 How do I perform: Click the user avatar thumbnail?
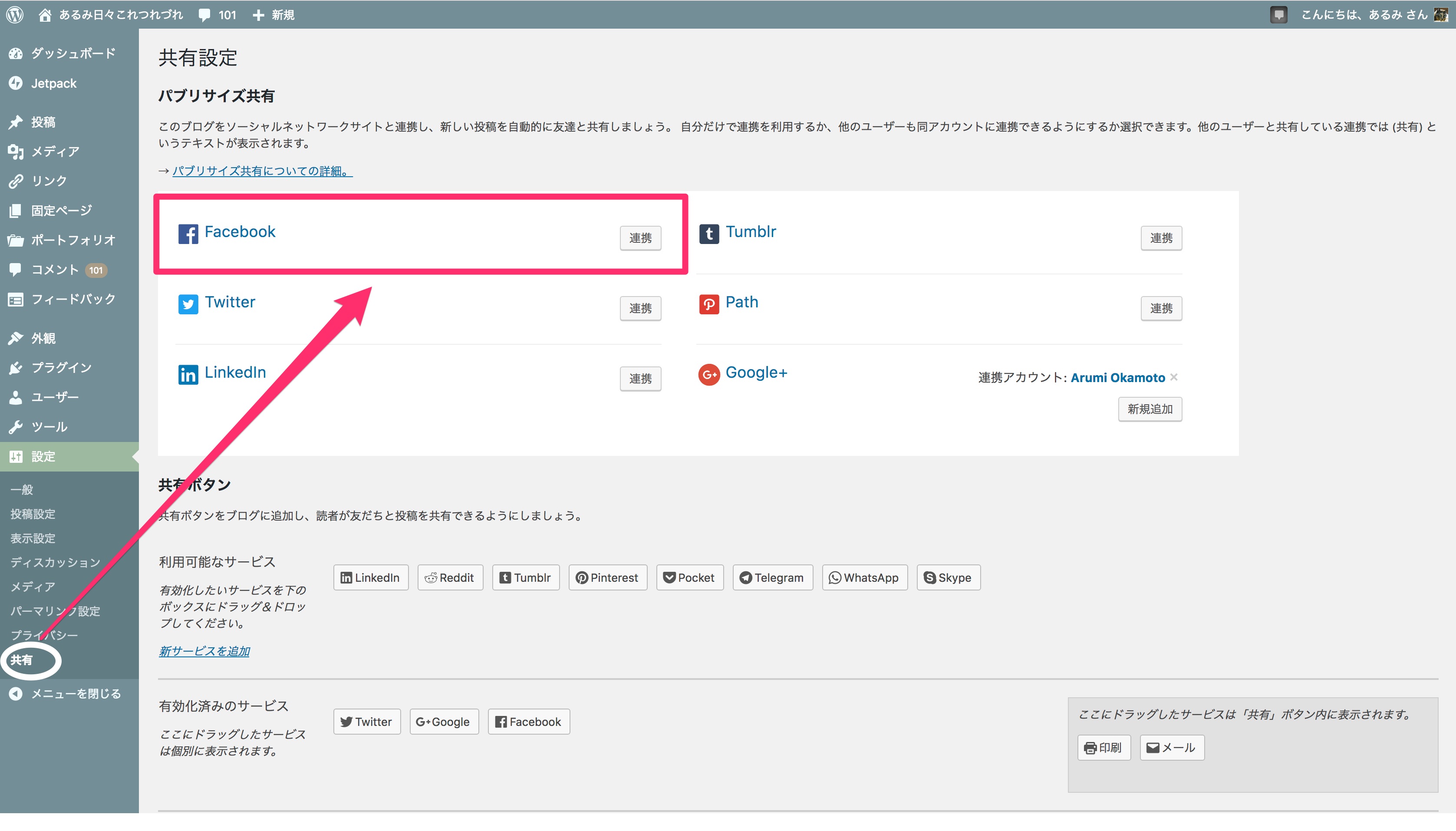[x=1441, y=15]
